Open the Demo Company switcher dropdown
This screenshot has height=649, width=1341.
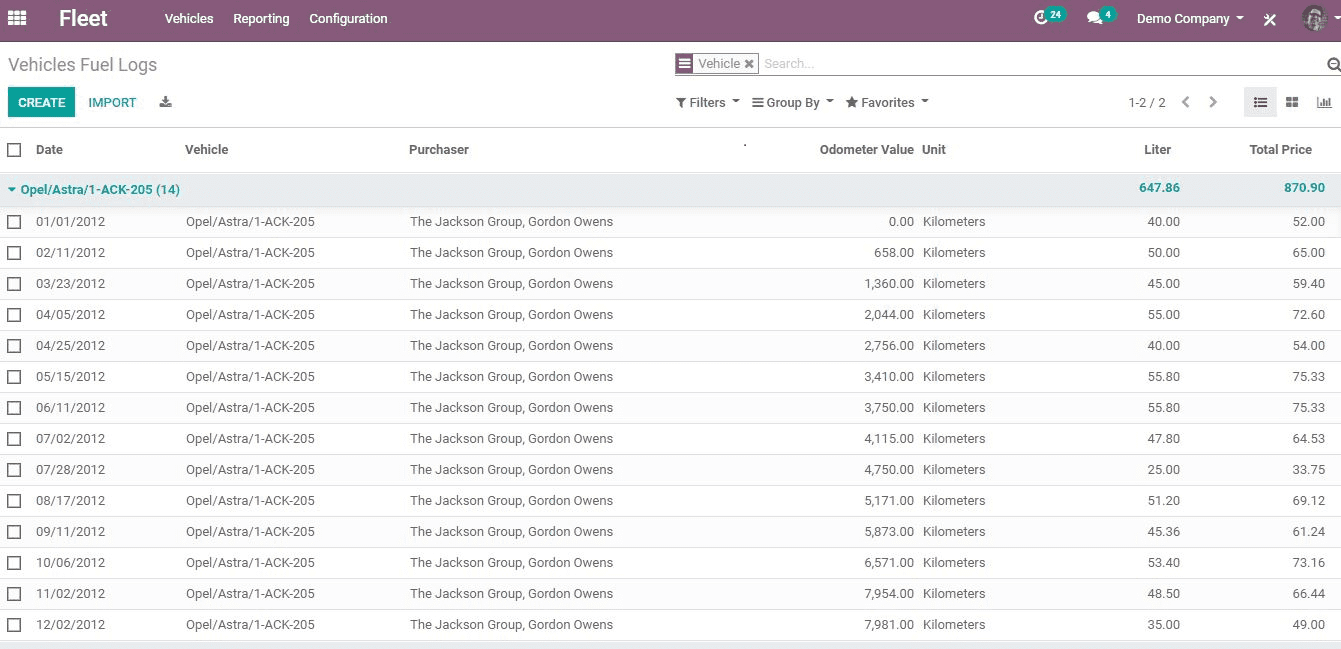click(1190, 19)
